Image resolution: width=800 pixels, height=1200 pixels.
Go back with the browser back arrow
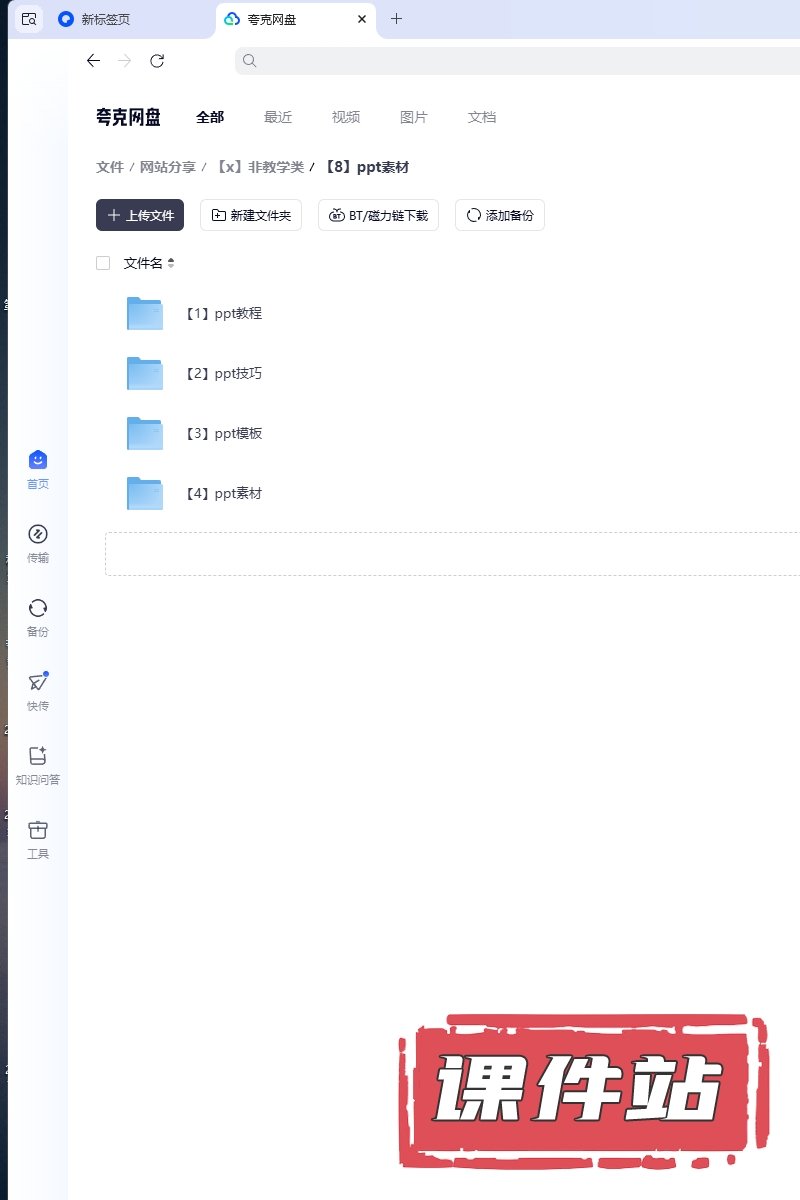(x=93, y=61)
